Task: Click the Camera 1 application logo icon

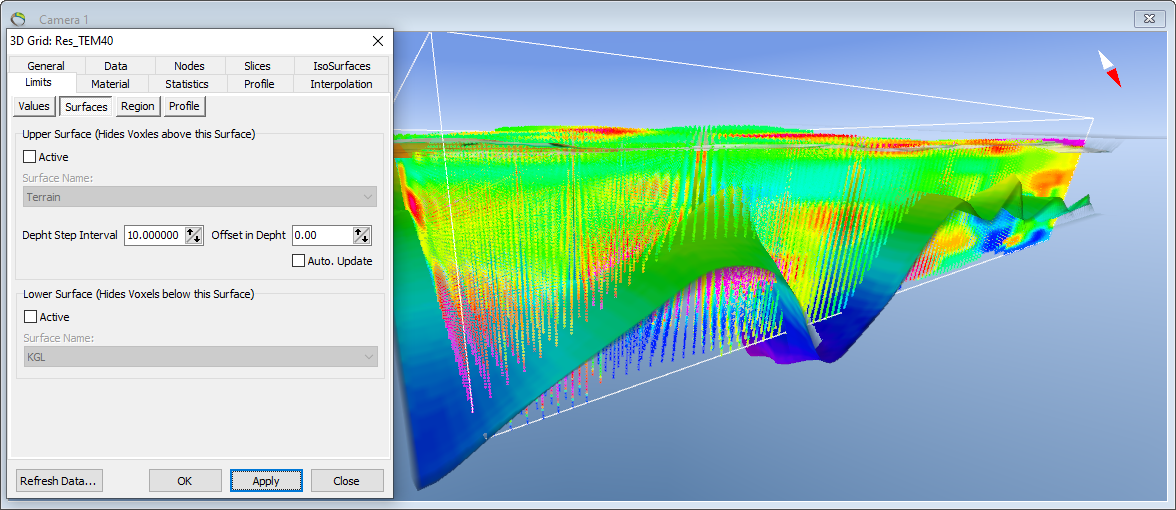Action: coord(19,18)
